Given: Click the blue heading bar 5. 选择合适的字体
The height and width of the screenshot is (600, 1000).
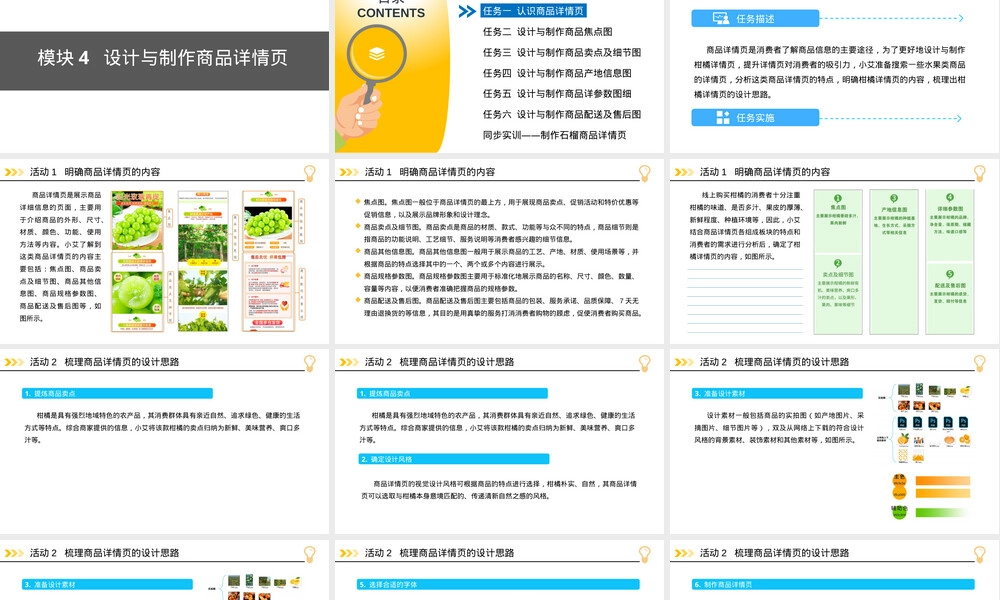Looking at the screenshot, I should [498, 584].
